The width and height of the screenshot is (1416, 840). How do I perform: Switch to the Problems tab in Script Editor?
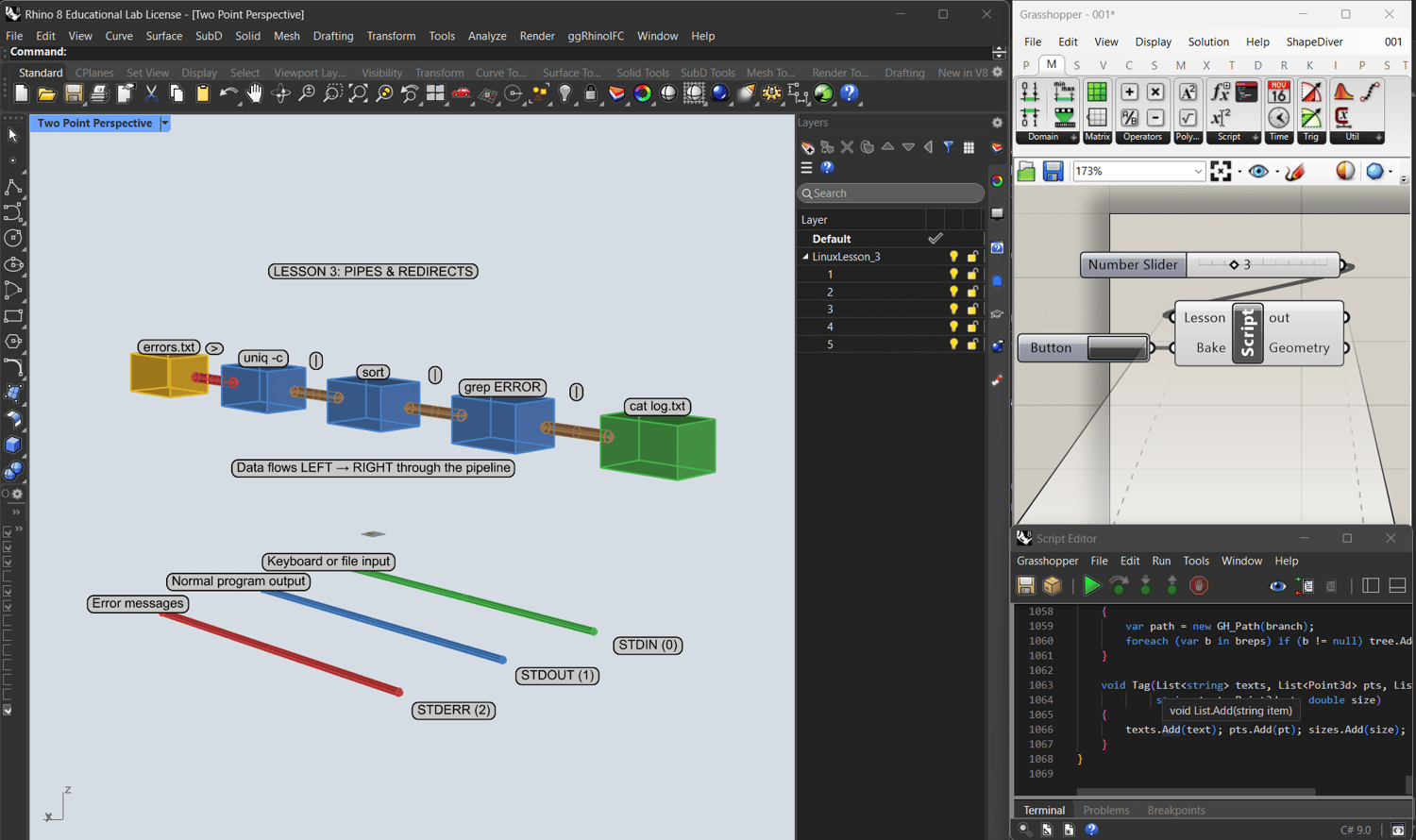(x=1105, y=810)
